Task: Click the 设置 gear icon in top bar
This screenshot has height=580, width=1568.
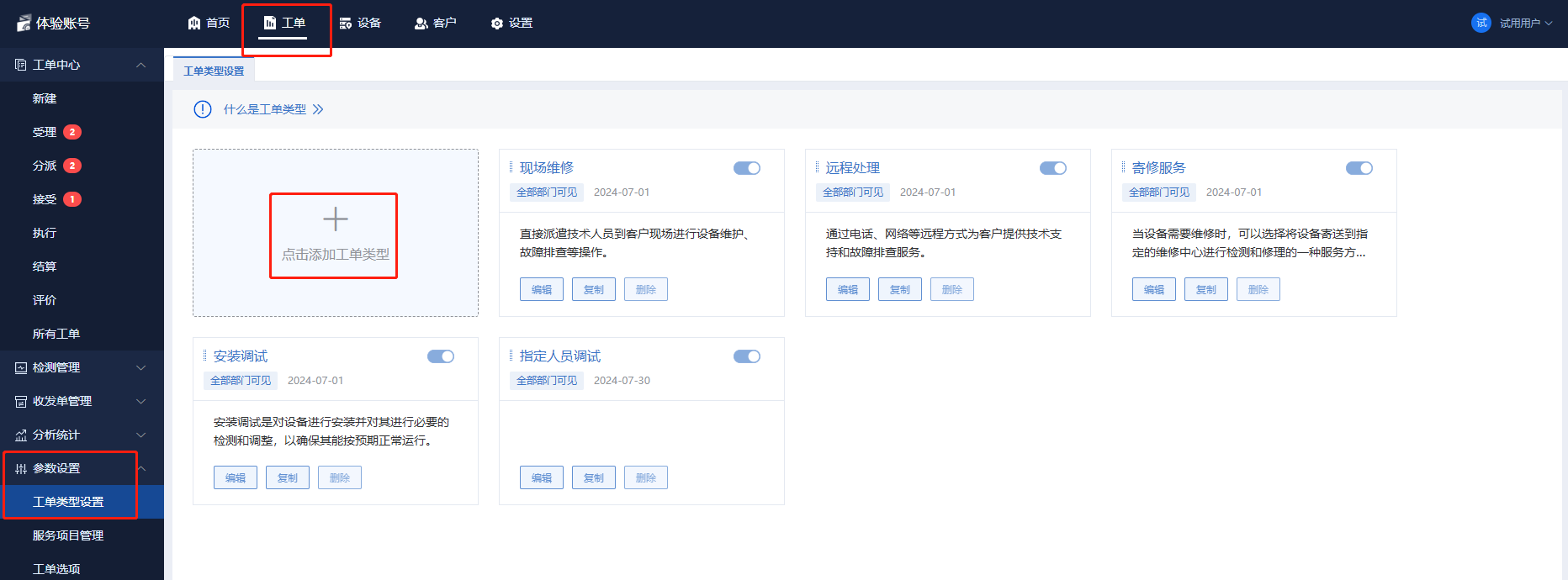Action: 497,23
